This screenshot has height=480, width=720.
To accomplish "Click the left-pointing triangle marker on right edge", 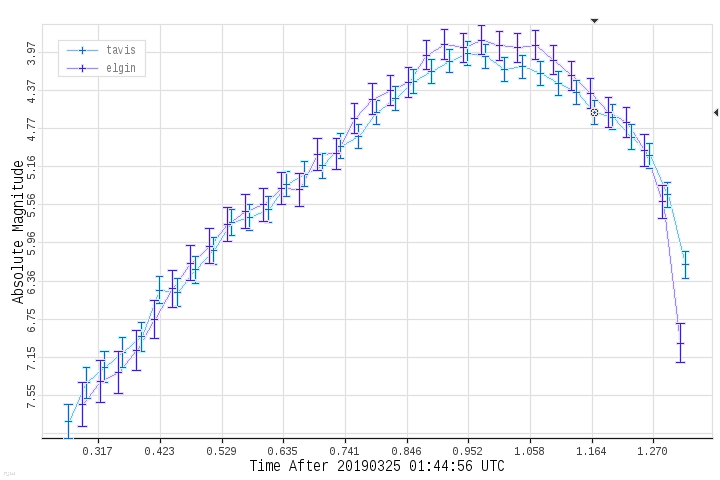I will (x=716, y=112).
